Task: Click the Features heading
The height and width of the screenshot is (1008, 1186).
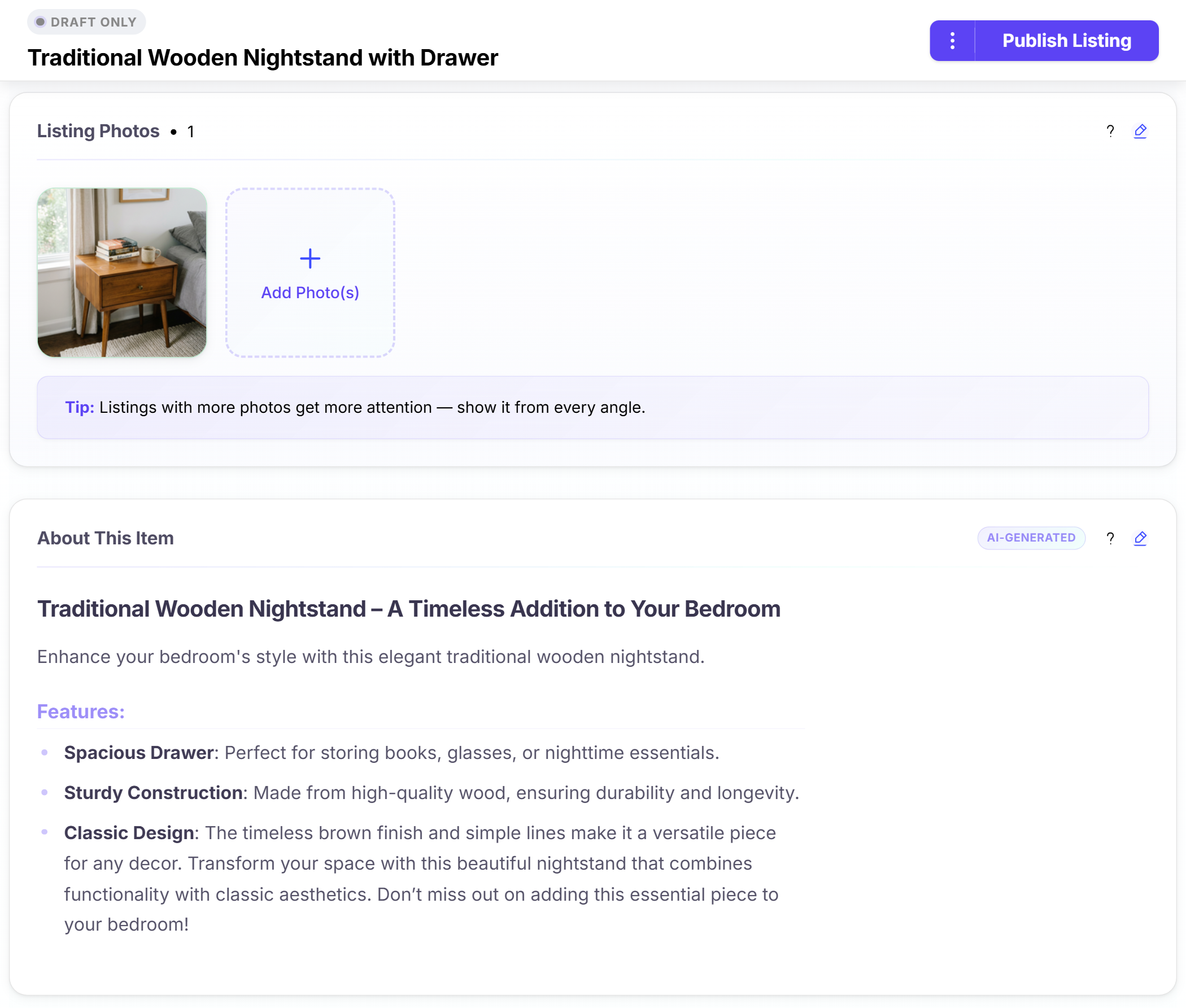Action: coord(81,712)
